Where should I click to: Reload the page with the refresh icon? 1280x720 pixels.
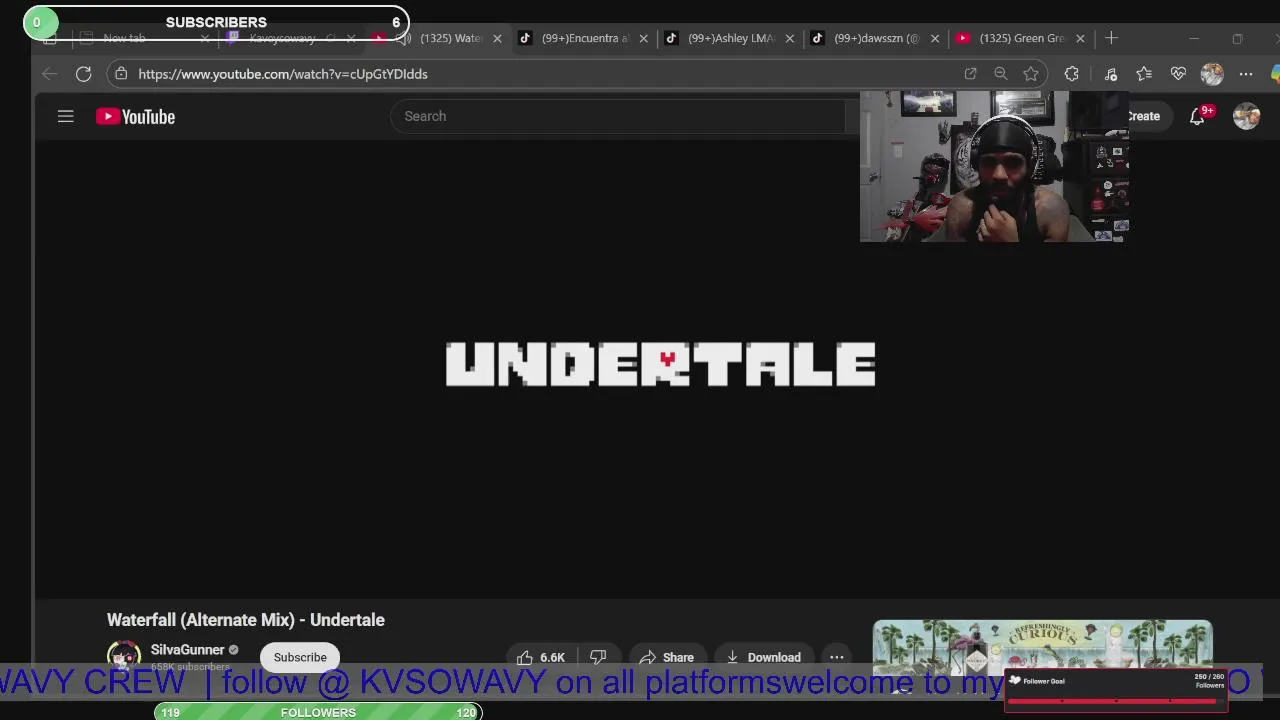click(x=84, y=74)
